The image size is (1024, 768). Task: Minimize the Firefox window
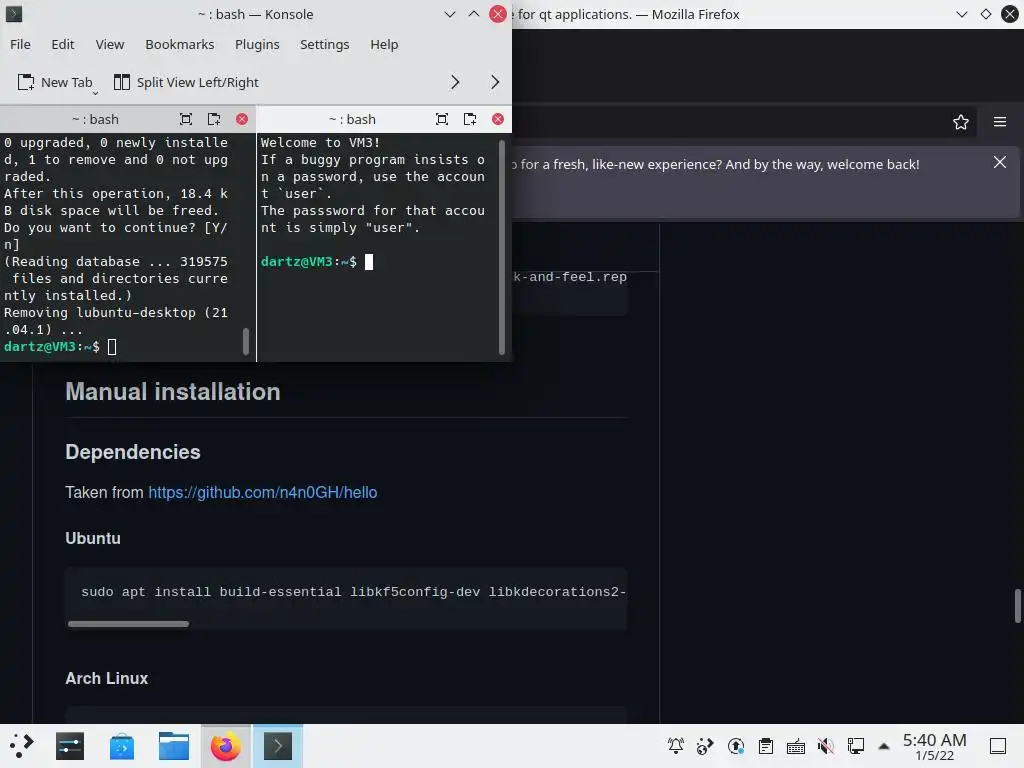click(x=962, y=14)
